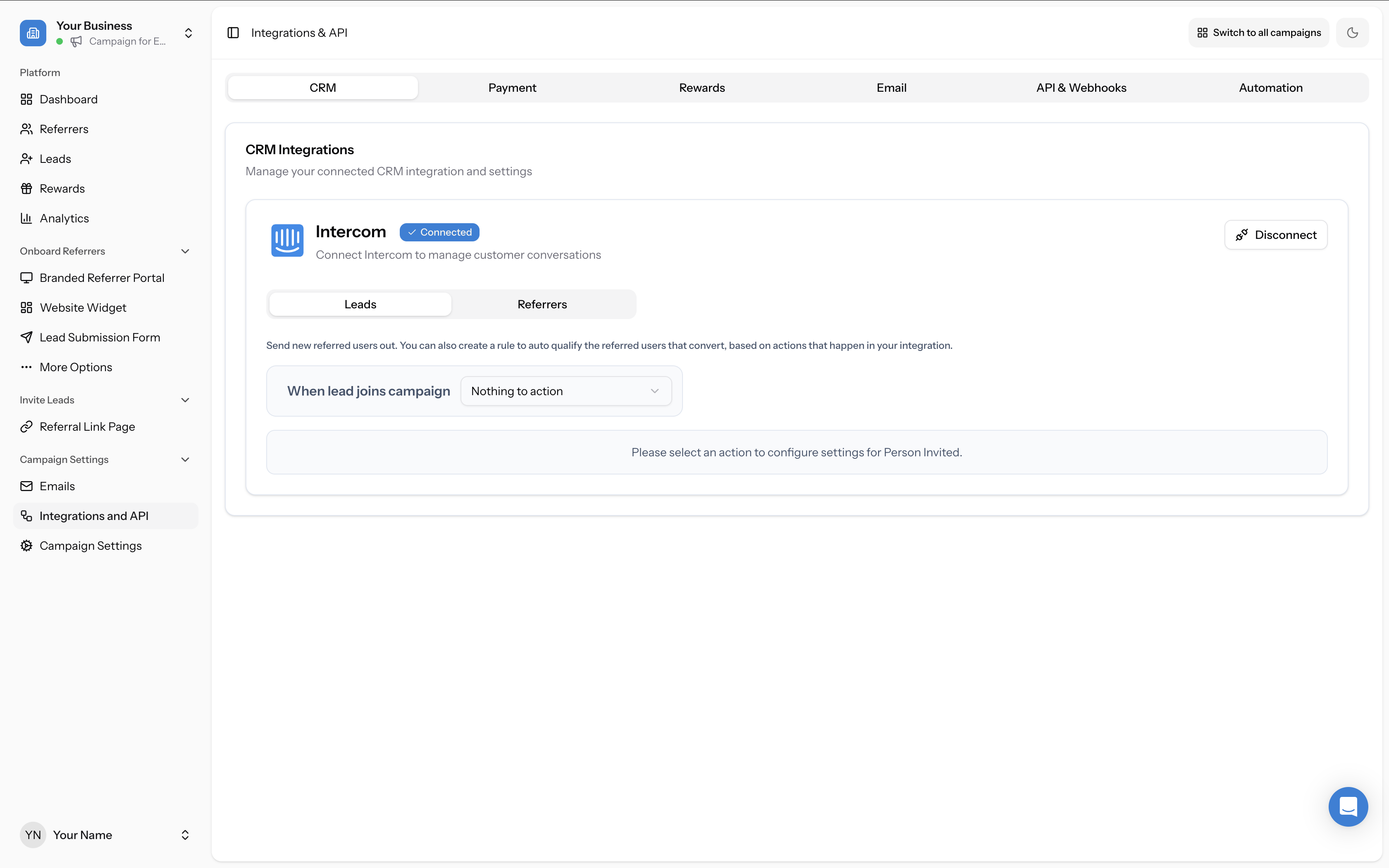Viewport: 1389px width, 868px height.
Task: Click the Intercom logo in CRM Integrations card
Action: (x=287, y=241)
